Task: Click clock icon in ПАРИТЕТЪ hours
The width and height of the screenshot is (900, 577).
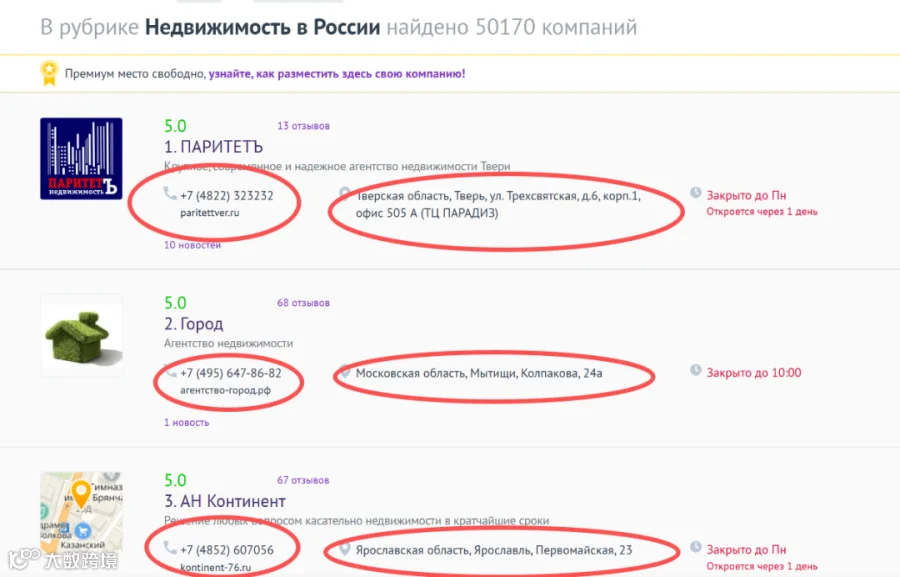Action: click(696, 193)
